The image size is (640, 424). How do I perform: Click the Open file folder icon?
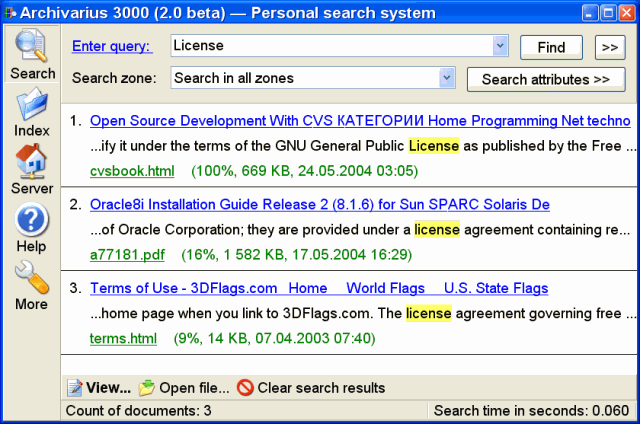147,388
